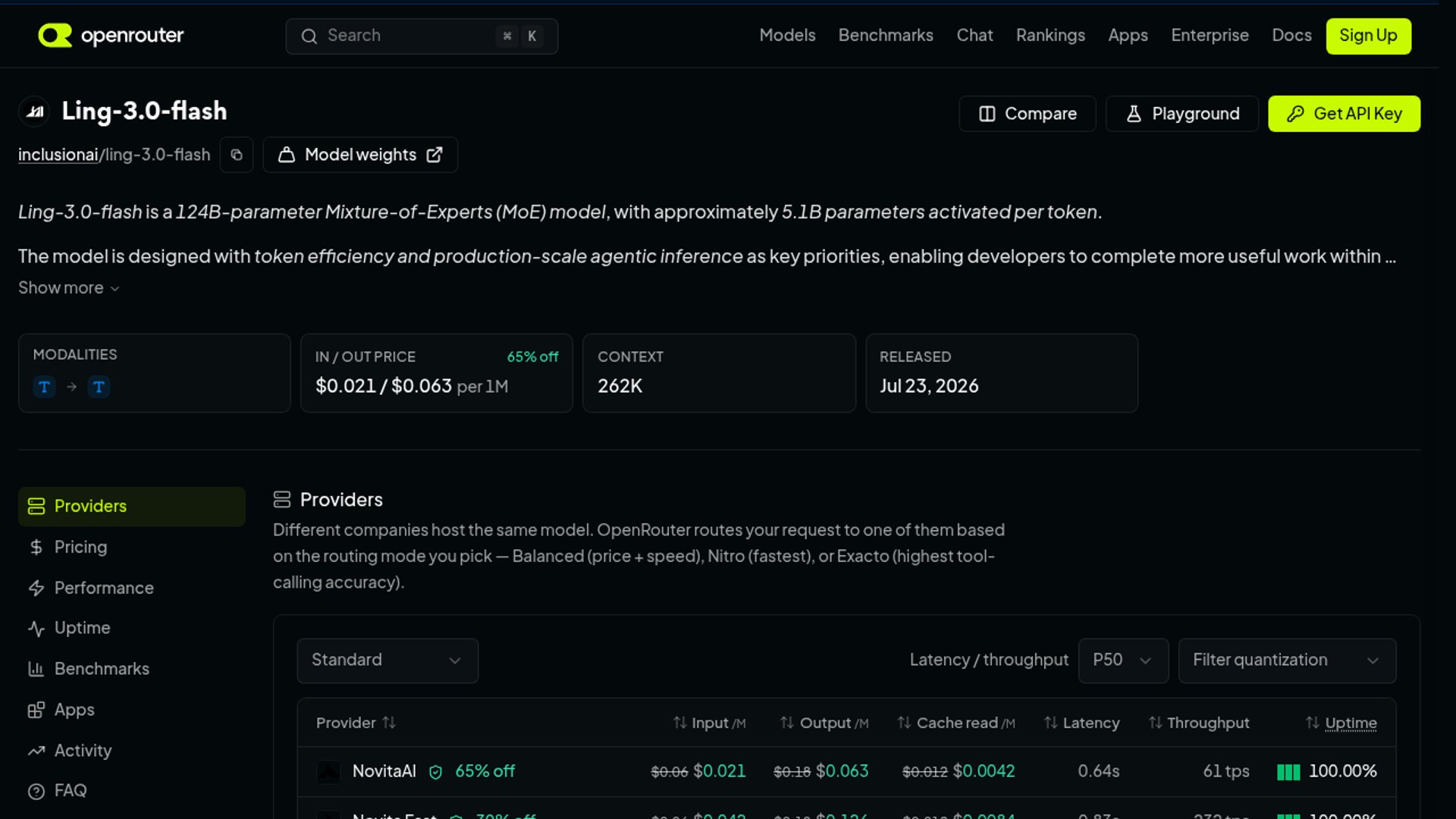Click the Performance lightning icon in sidebar
Screen dimensions: 1456x819
pyautogui.click(x=36, y=588)
